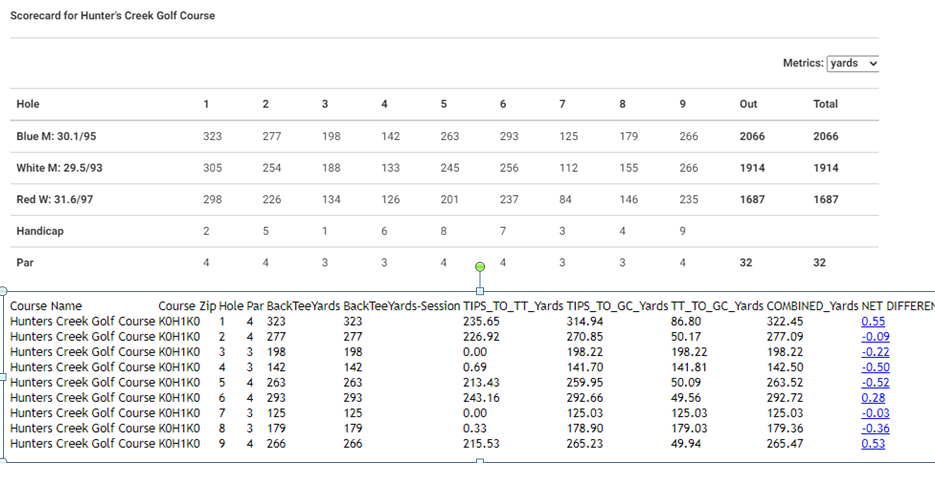
Task: Click the TT_TO_GC value 86.80
Action: point(686,321)
